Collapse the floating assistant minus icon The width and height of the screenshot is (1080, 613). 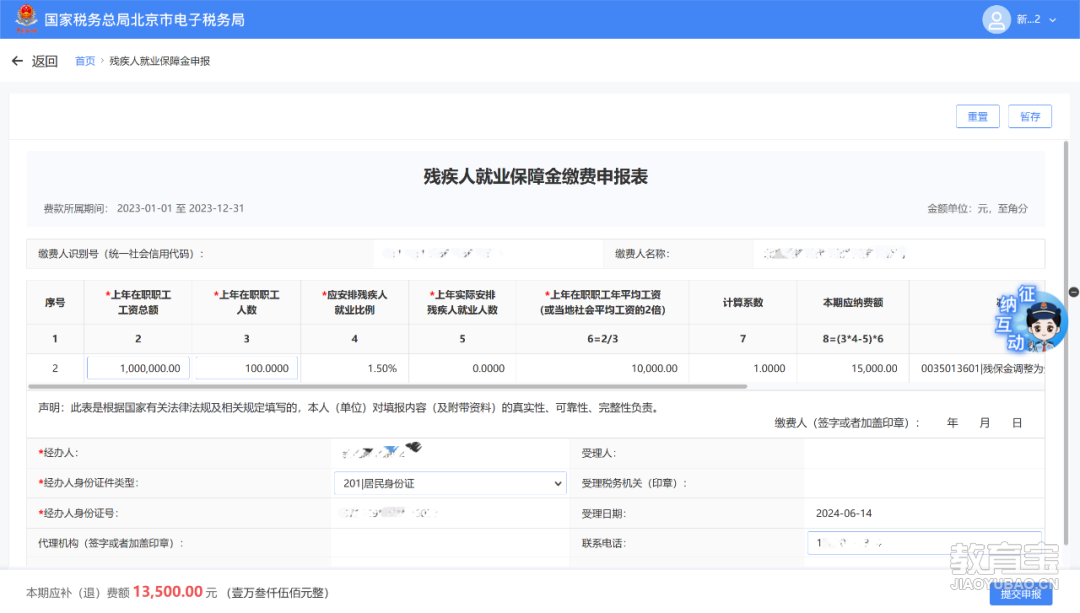(1074, 292)
